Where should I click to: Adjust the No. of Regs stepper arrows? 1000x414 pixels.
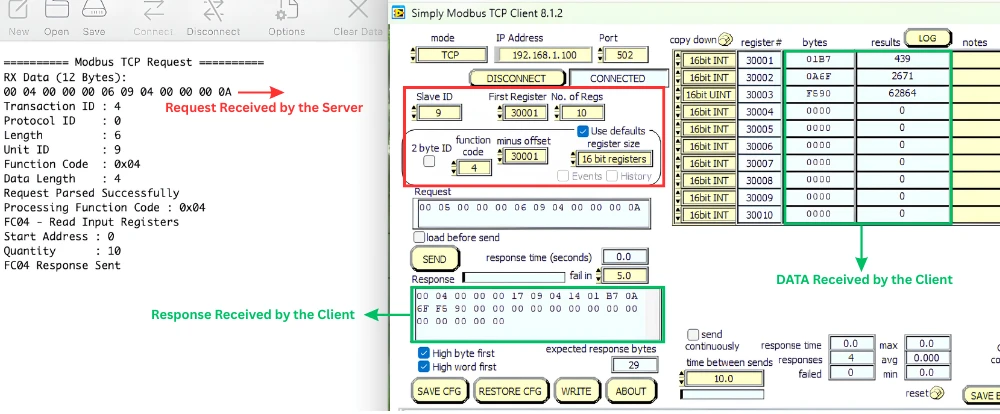click(x=557, y=112)
